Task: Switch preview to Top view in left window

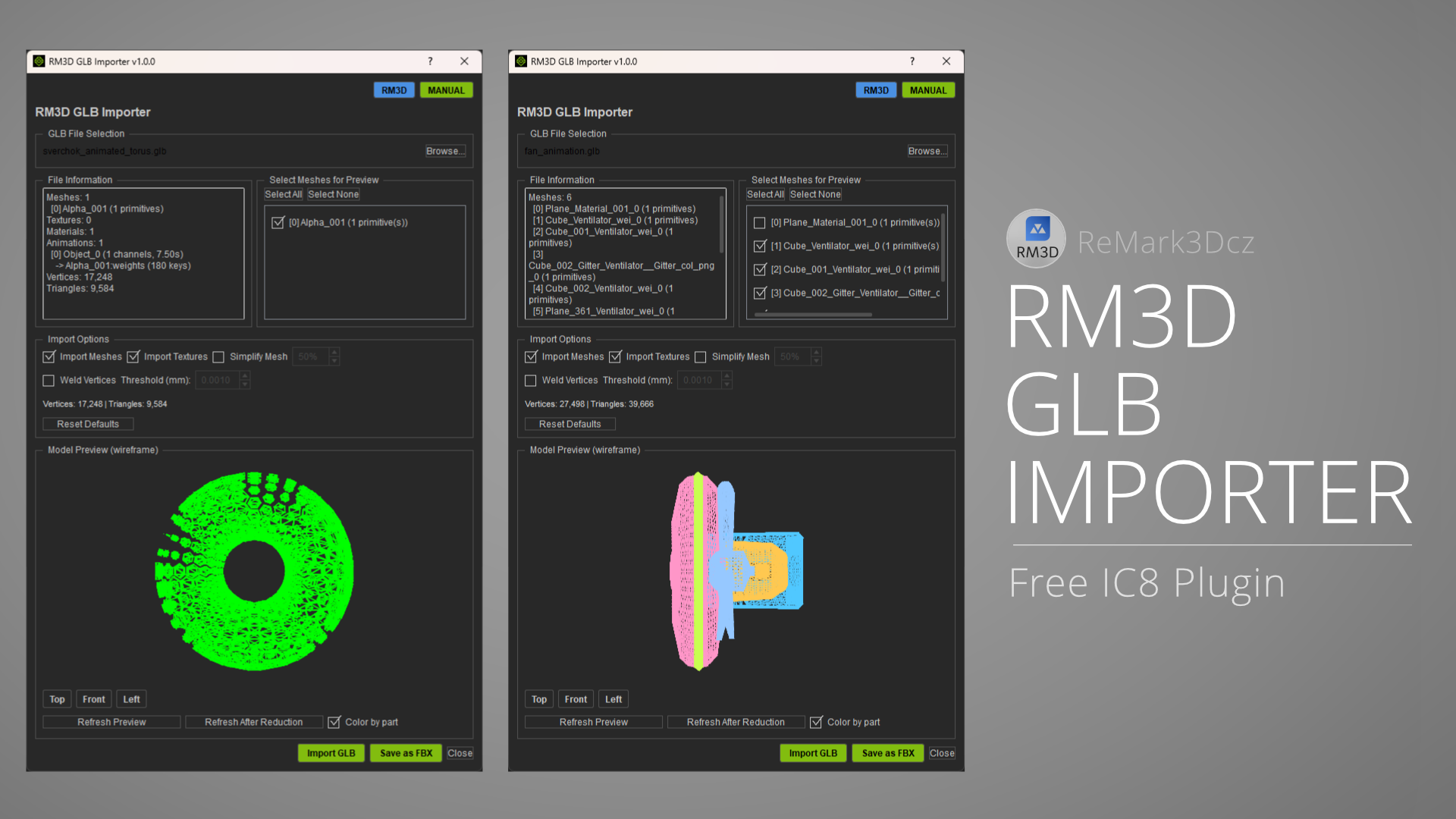Action: (58, 699)
